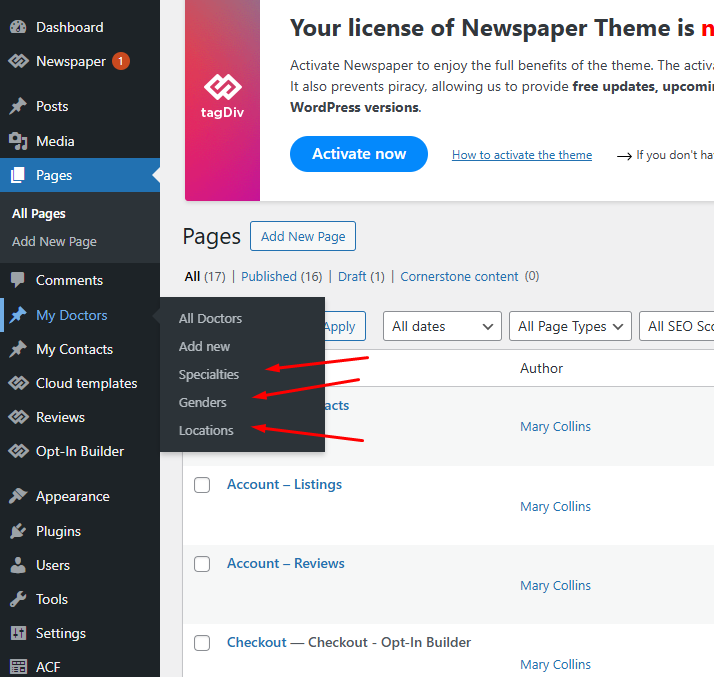
Task: Open All Doctors in the flyout submenu
Action: [x=210, y=318]
